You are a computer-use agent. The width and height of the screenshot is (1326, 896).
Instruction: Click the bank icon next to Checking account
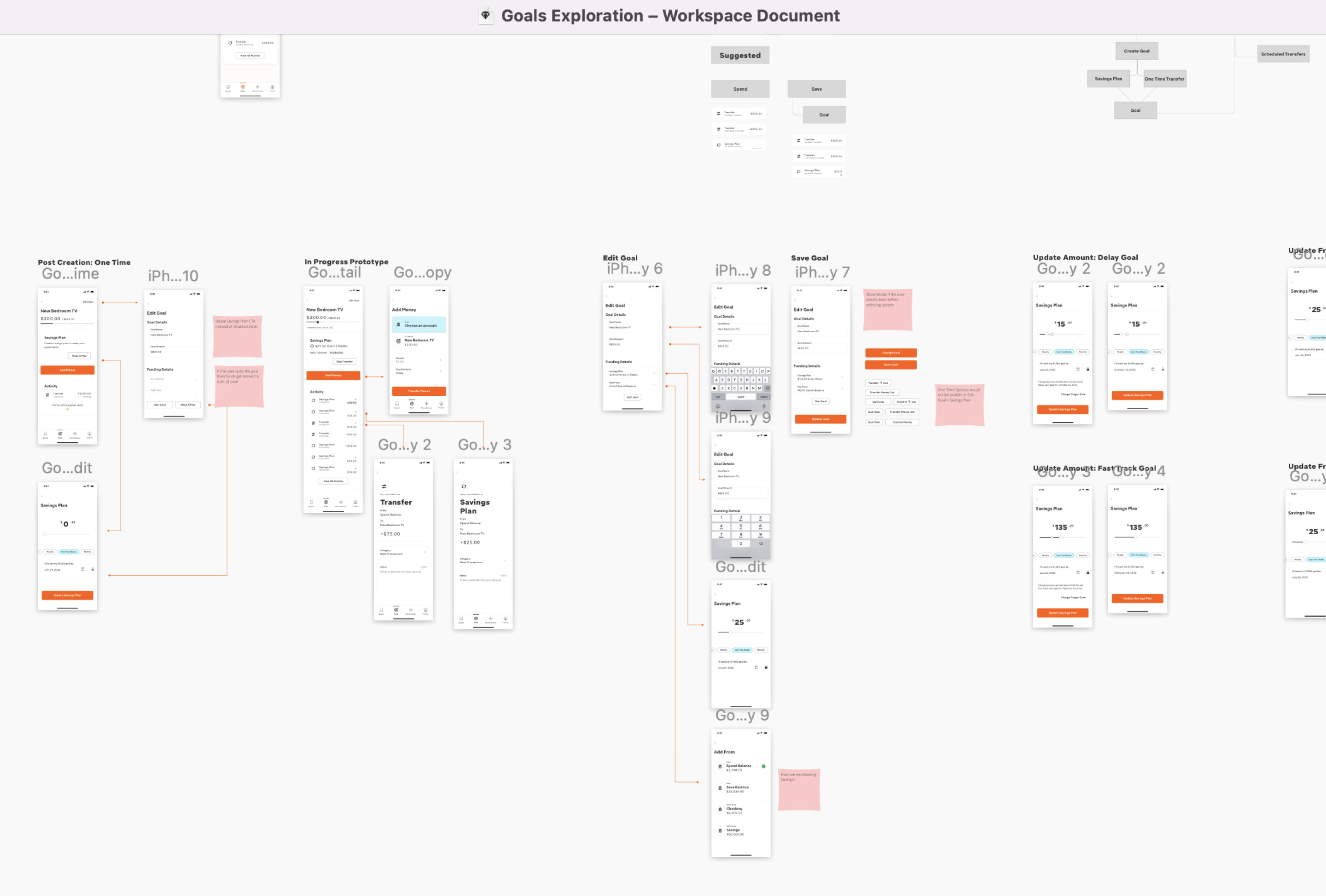coord(720,809)
